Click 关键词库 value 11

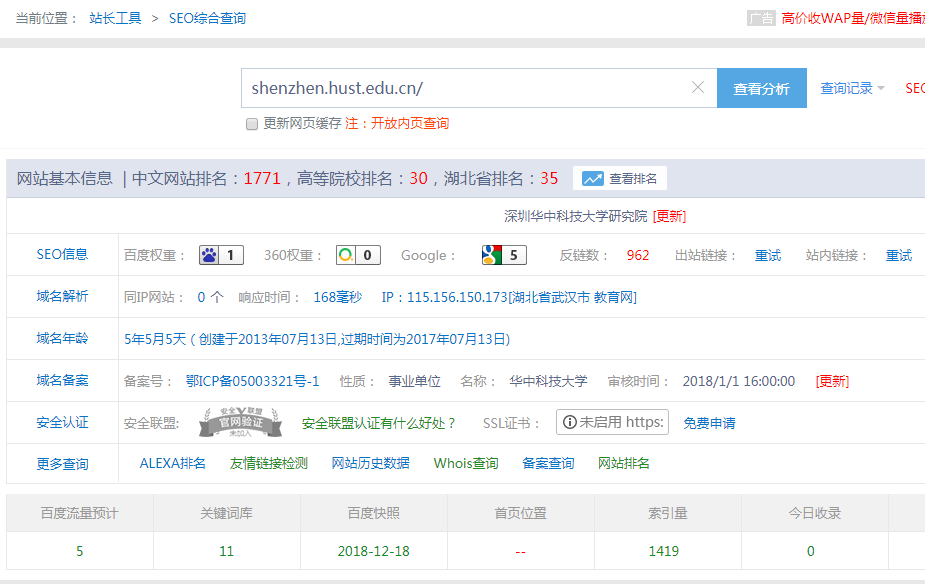click(227, 551)
